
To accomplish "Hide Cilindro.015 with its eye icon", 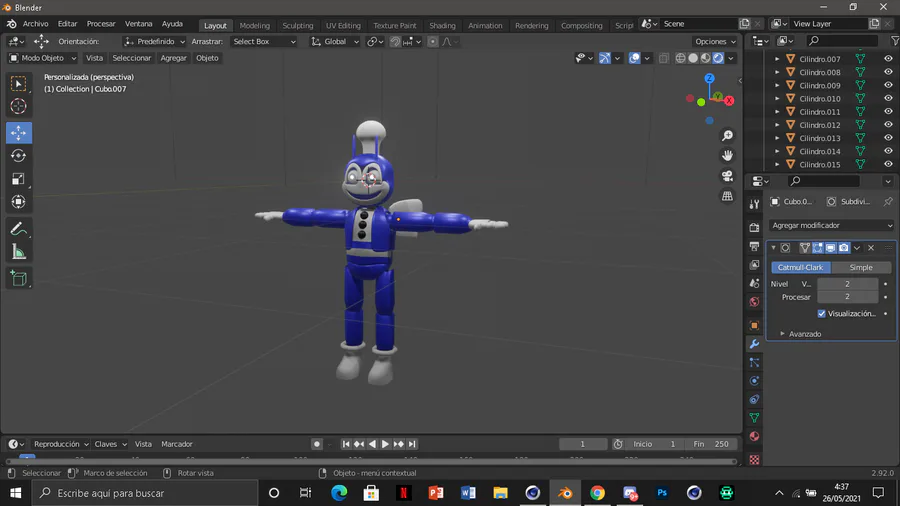I will tap(888, 164).
